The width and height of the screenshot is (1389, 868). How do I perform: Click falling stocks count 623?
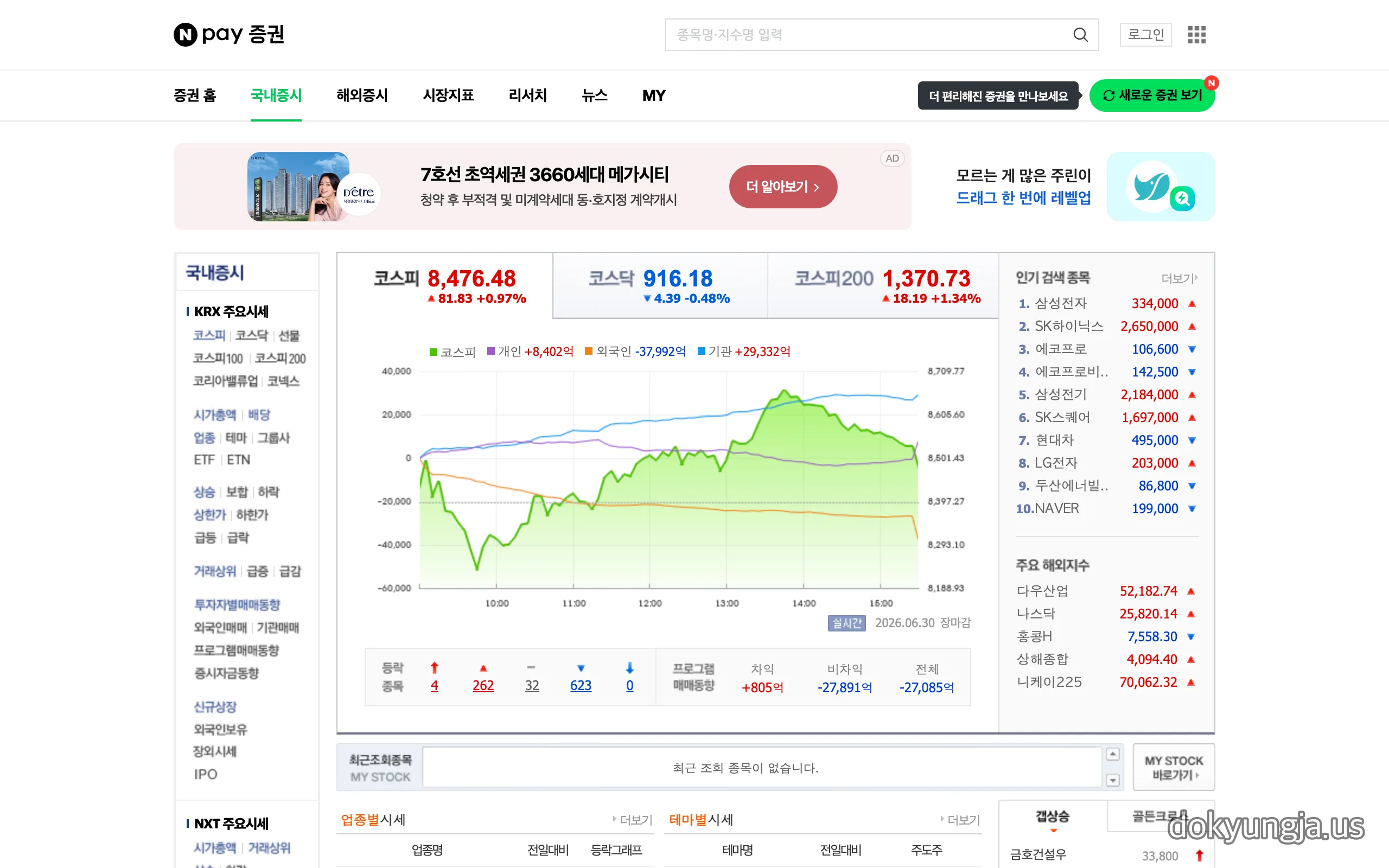point(581,686)
